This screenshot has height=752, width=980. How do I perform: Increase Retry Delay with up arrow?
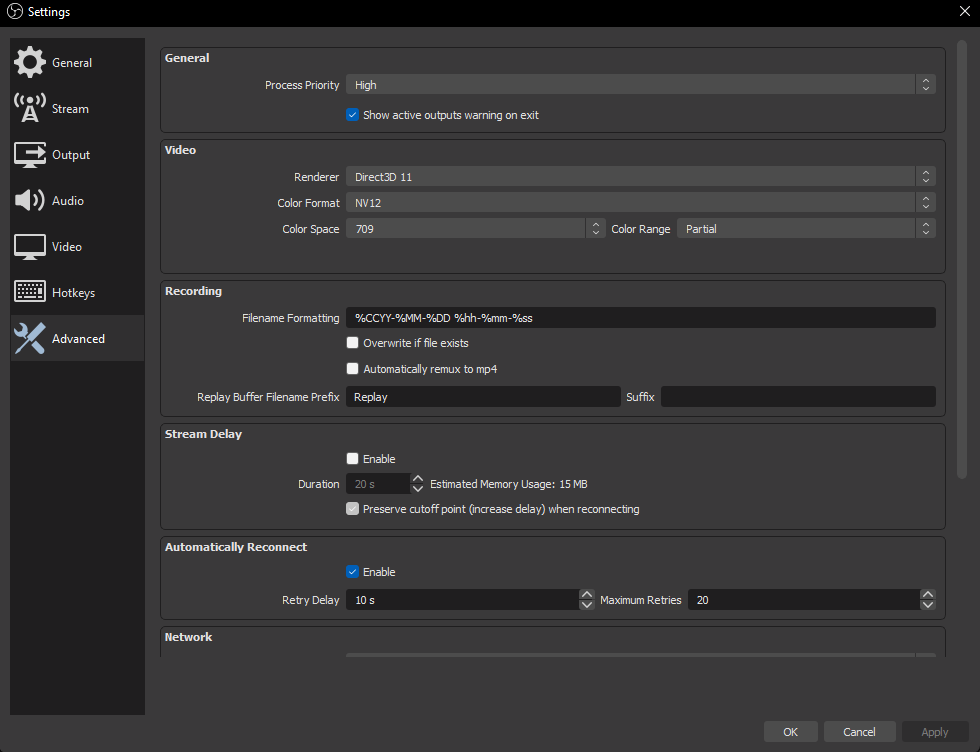coord(586,594)
